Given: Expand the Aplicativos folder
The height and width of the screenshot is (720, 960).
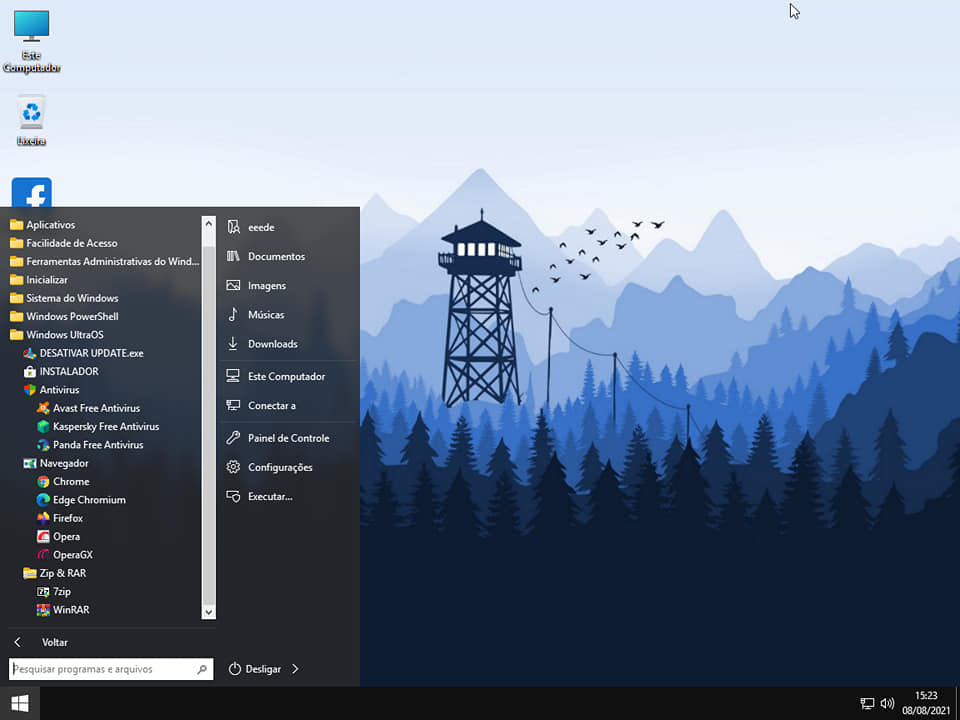Looking at the screenshot, I should point(43,225).
